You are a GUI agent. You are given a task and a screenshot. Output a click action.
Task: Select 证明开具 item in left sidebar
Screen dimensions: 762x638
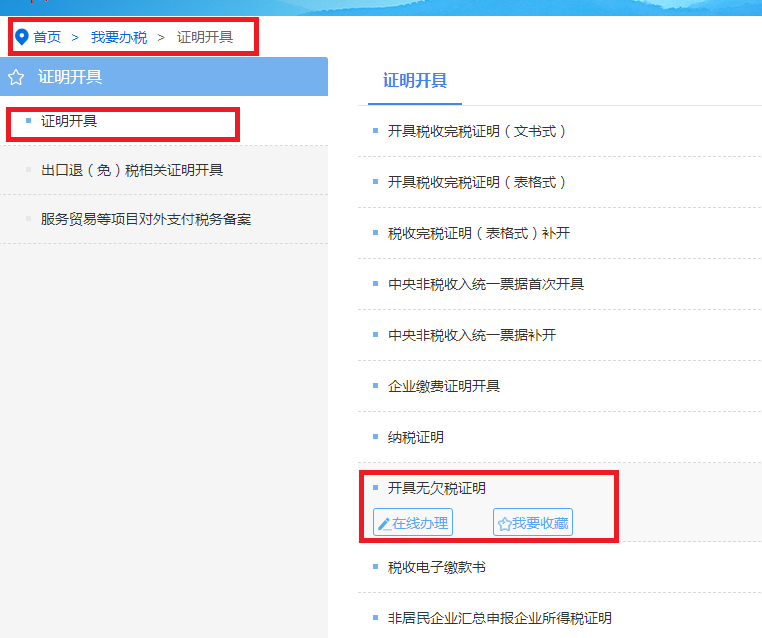click(69, 121)
